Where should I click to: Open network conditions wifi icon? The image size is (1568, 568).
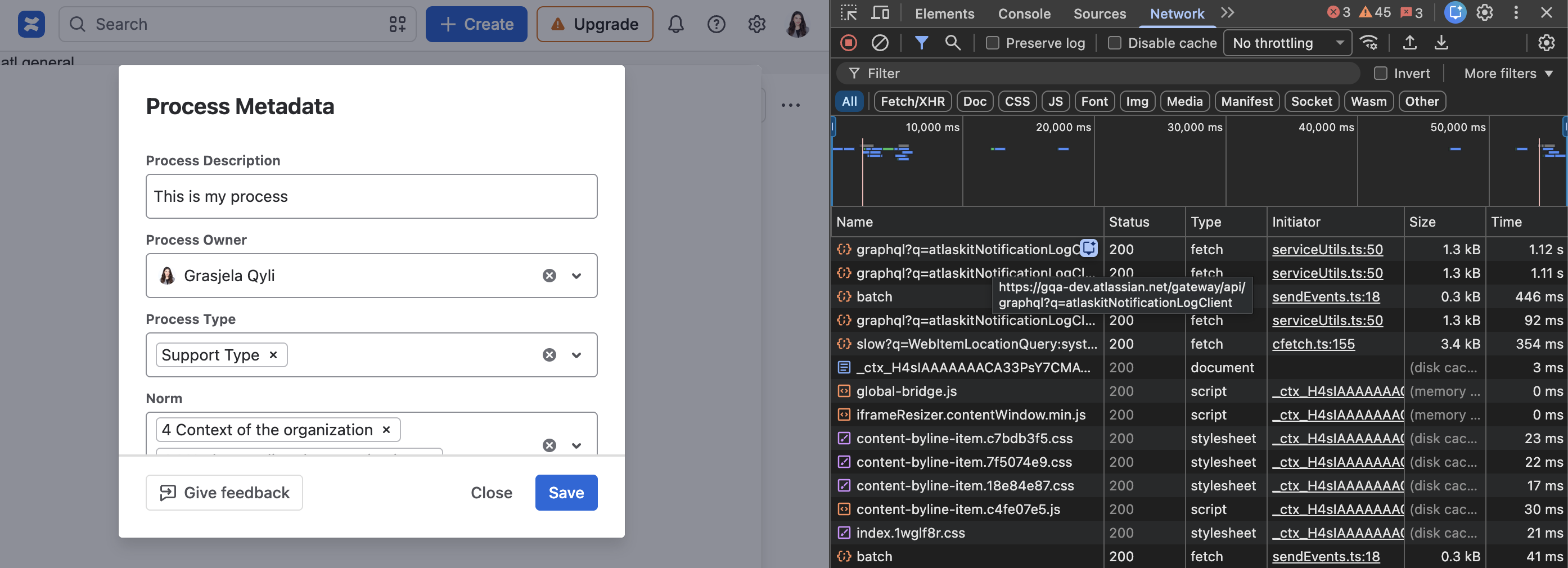[x=1369, y=43]
